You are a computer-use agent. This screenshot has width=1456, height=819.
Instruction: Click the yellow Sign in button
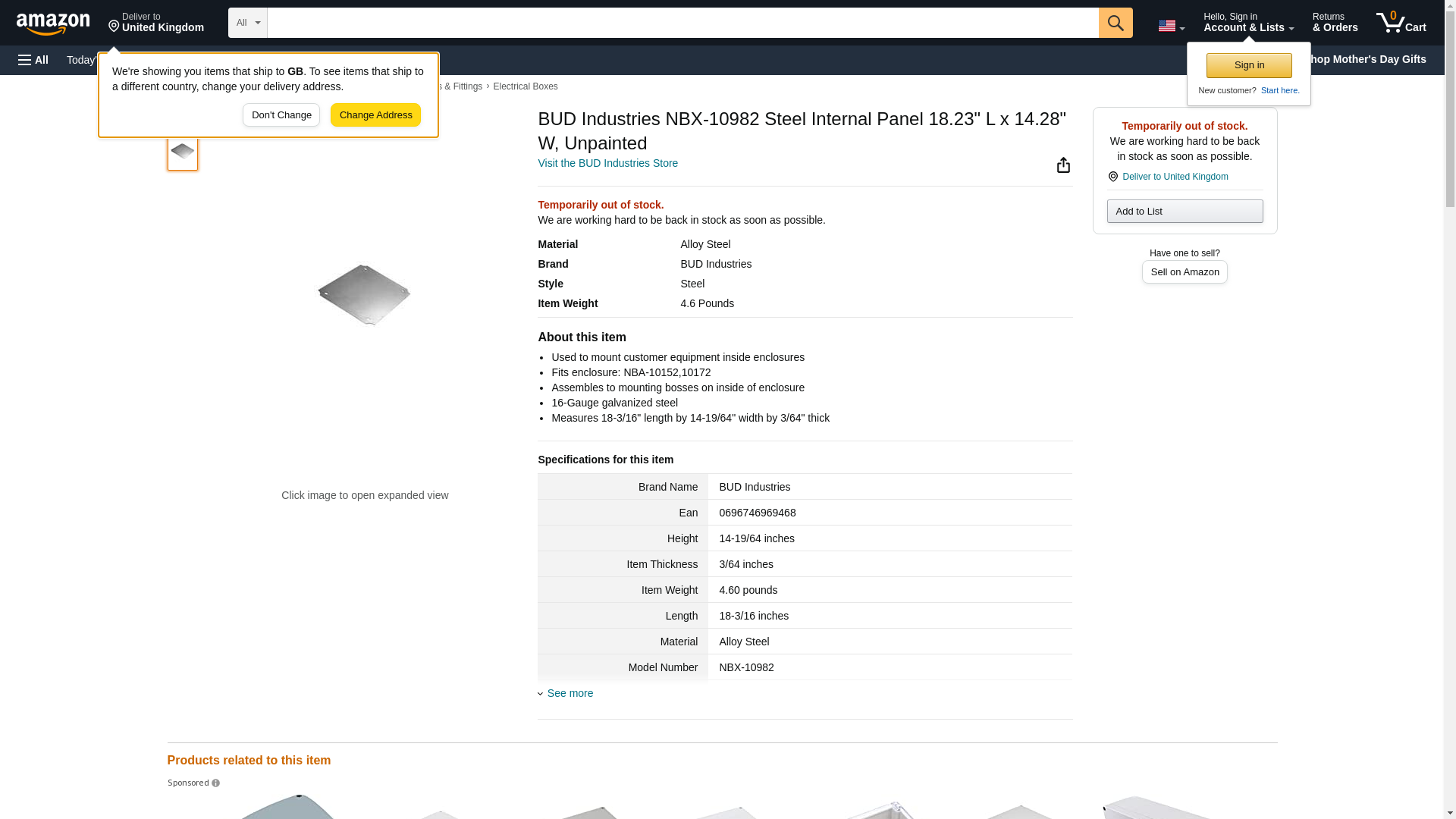1249,65
